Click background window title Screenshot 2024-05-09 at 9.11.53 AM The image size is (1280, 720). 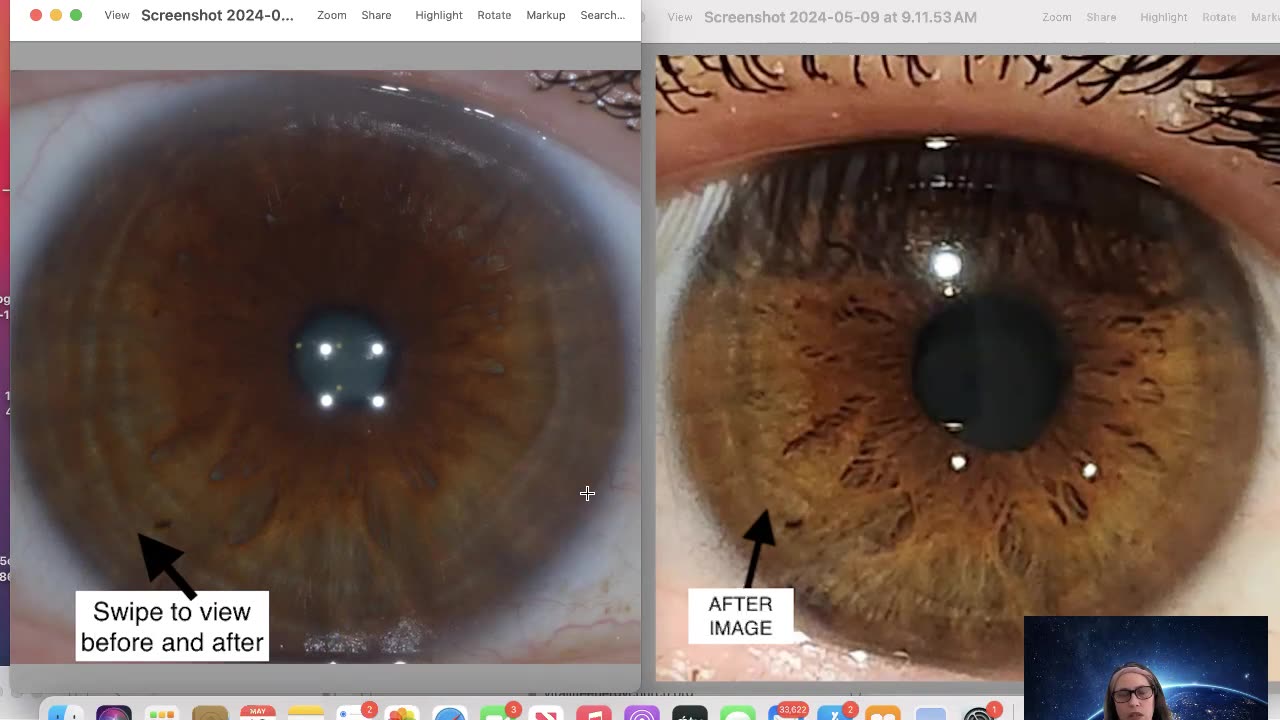click(840, 17)
